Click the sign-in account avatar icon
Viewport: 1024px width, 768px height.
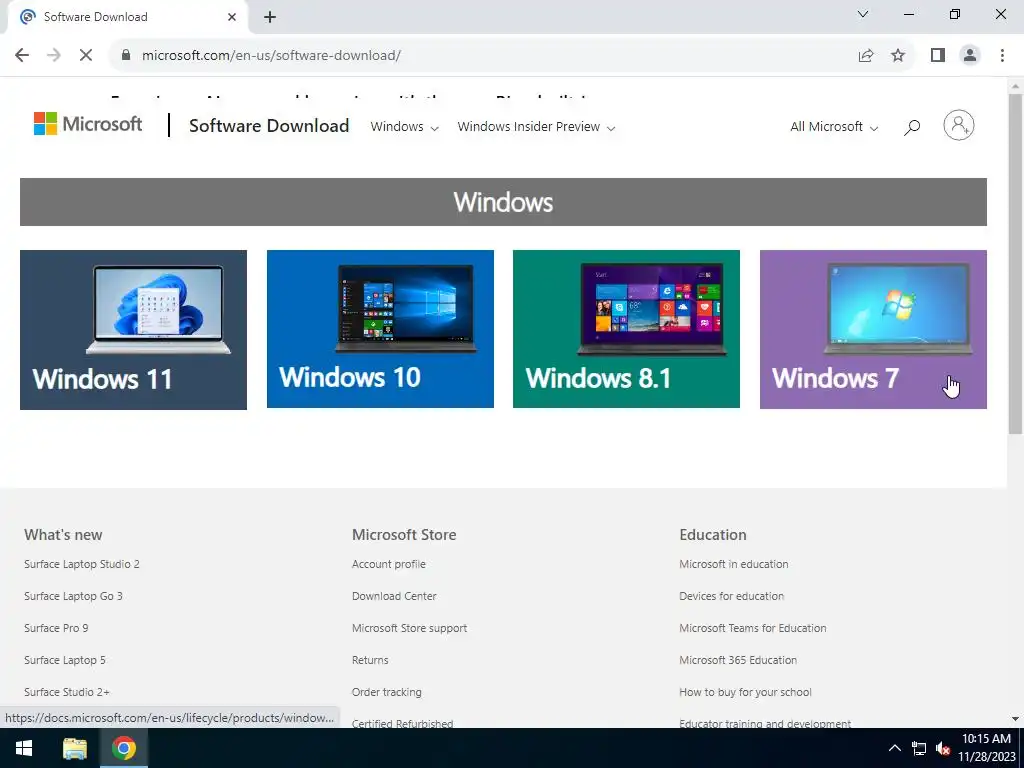pyautogui.click(x=959, y=125)
